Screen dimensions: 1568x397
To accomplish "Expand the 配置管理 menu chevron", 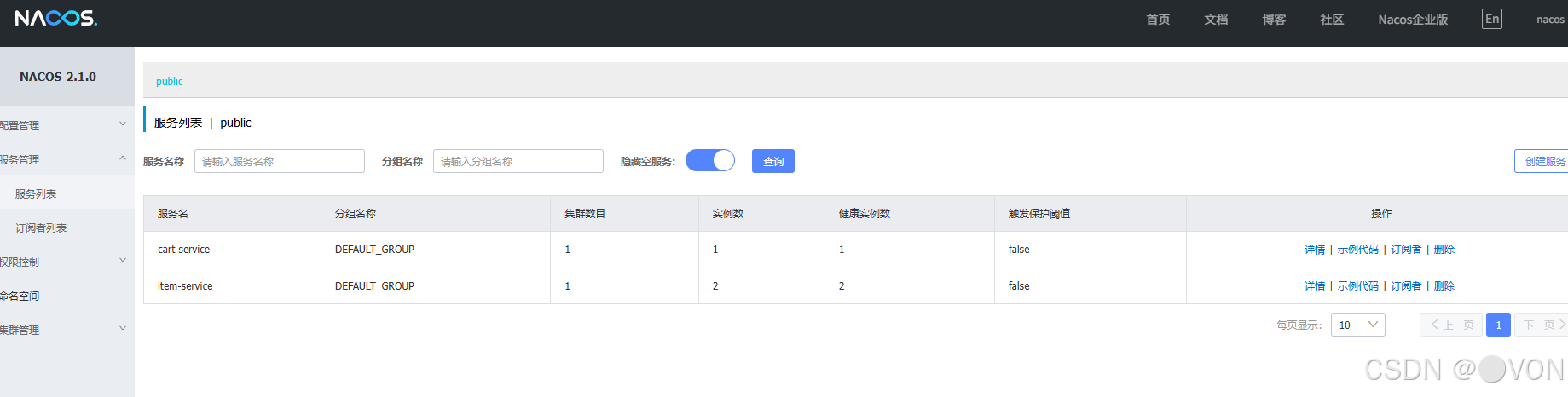I will (123, 124).
